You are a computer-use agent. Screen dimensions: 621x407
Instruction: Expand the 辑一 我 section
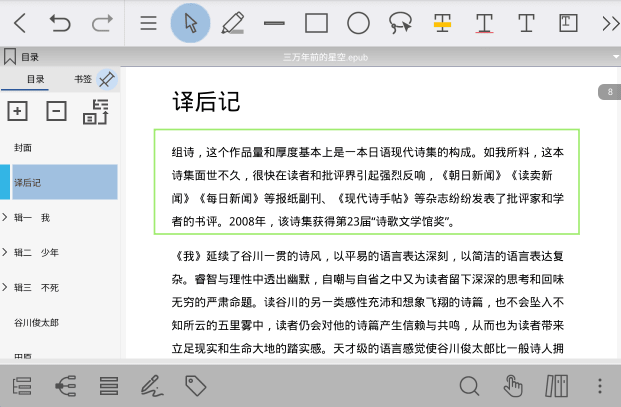[x=5, y=217]
